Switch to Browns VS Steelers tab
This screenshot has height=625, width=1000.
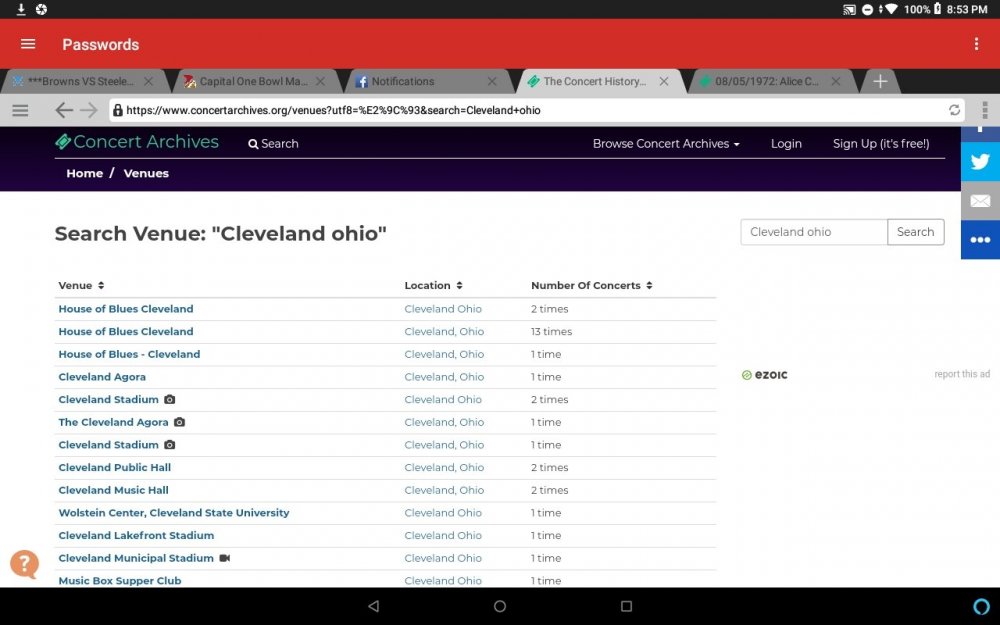(x=80, y=82)
